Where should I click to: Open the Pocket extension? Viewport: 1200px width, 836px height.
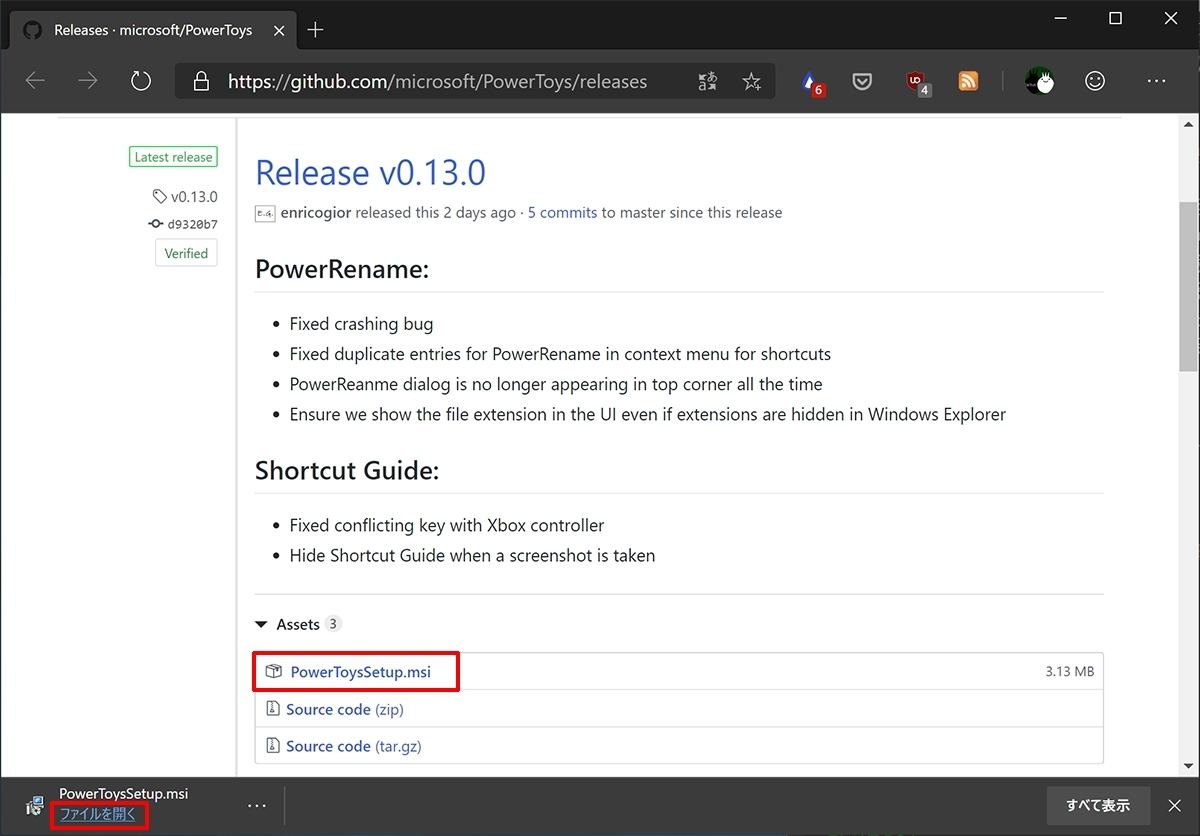coord(862,81)
